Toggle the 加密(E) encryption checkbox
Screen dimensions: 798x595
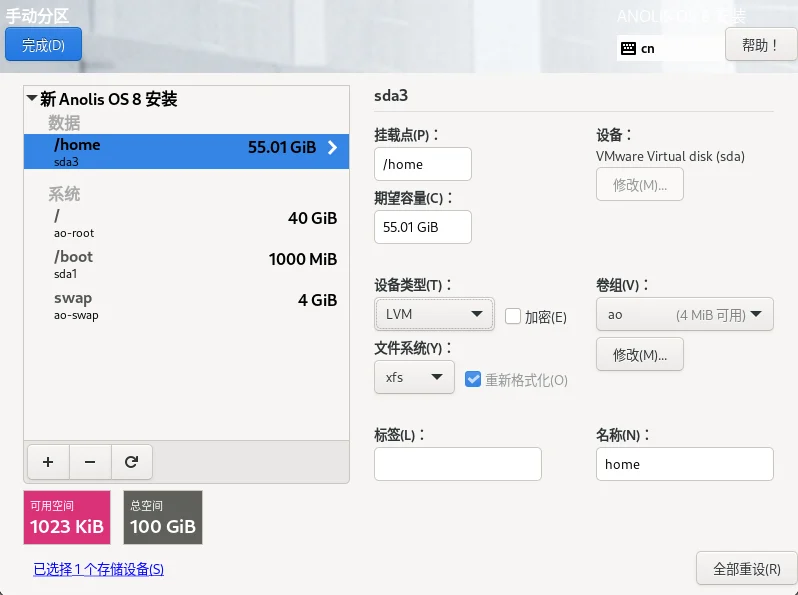click(513, 316)
